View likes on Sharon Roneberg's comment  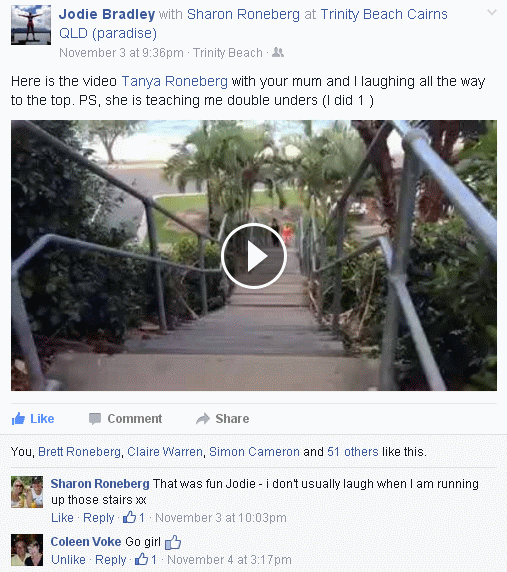coord(134,517)
